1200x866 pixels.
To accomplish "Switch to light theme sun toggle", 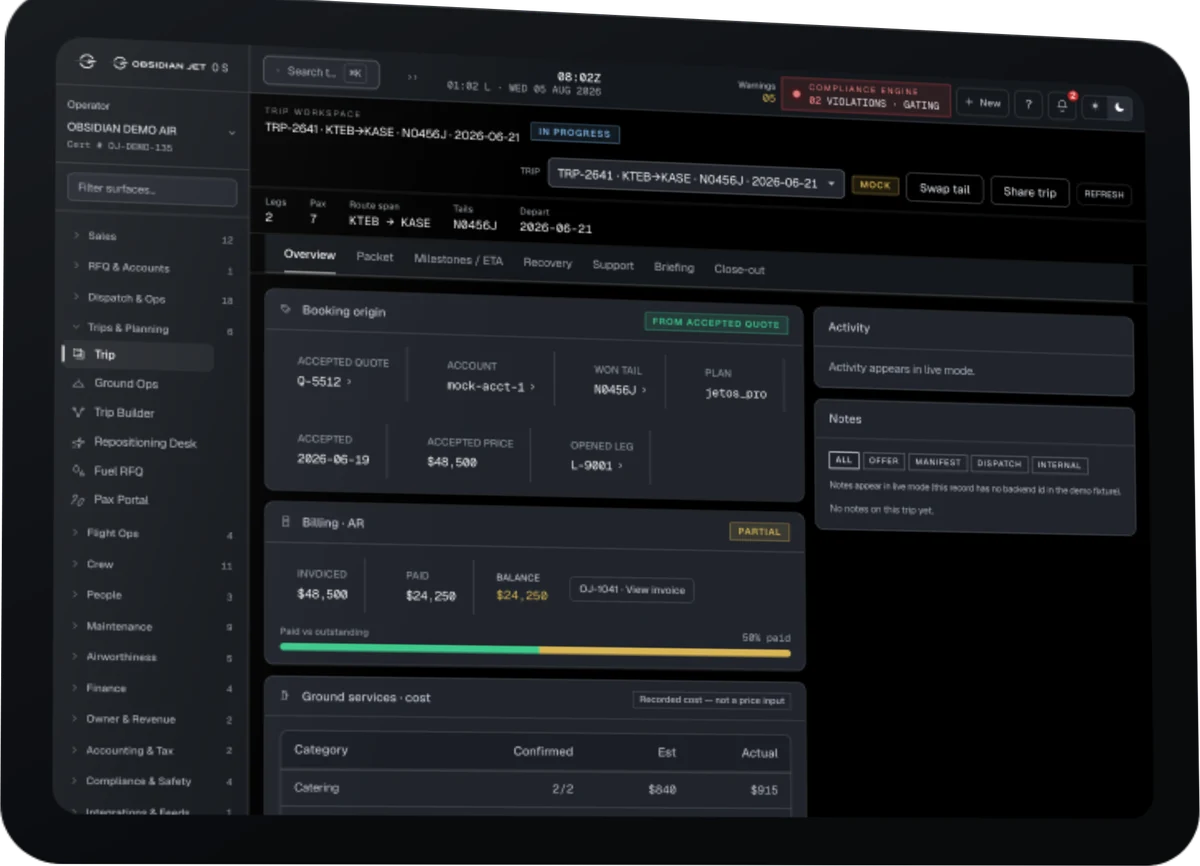I will point(1095,106).
